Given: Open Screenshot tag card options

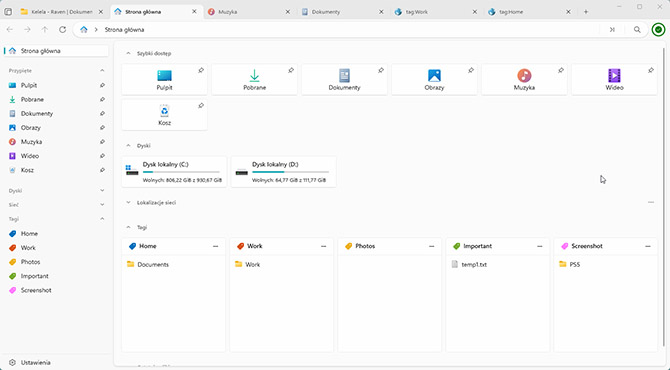Looking at the screenshot, I should 648,246.
